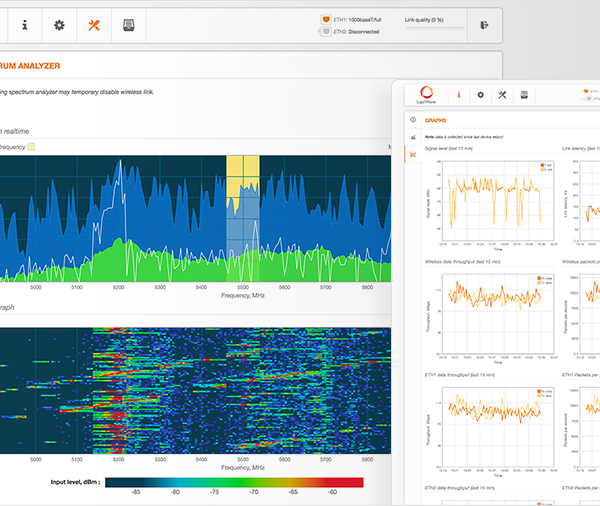This screenshot has width=600, height=506.
Task: Click the 'Input level, dBm :' label
Action: [x=75, y=482]
